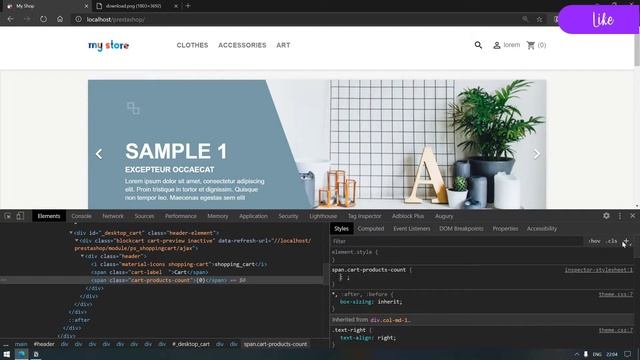Switch to the Console tab
Viewport: 640px width, 360px height.
click(81, 216)
